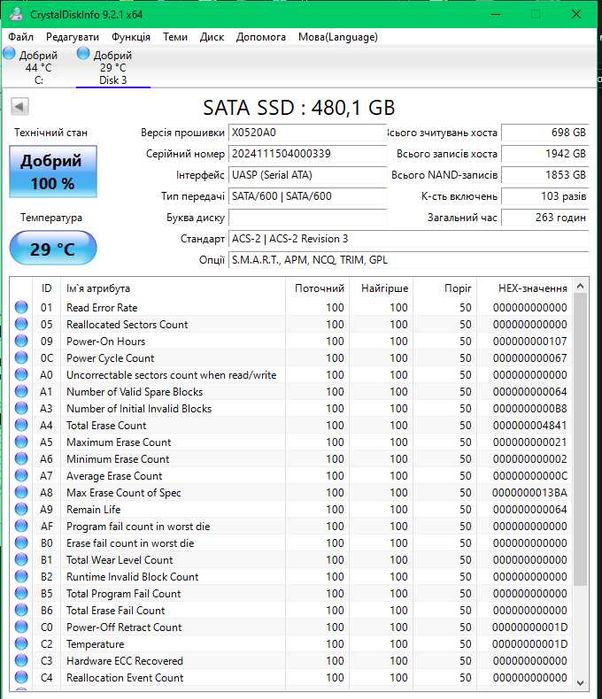Select the Max Erase Count of Spec hex 0000000013BA

click(x=530, y=493)
